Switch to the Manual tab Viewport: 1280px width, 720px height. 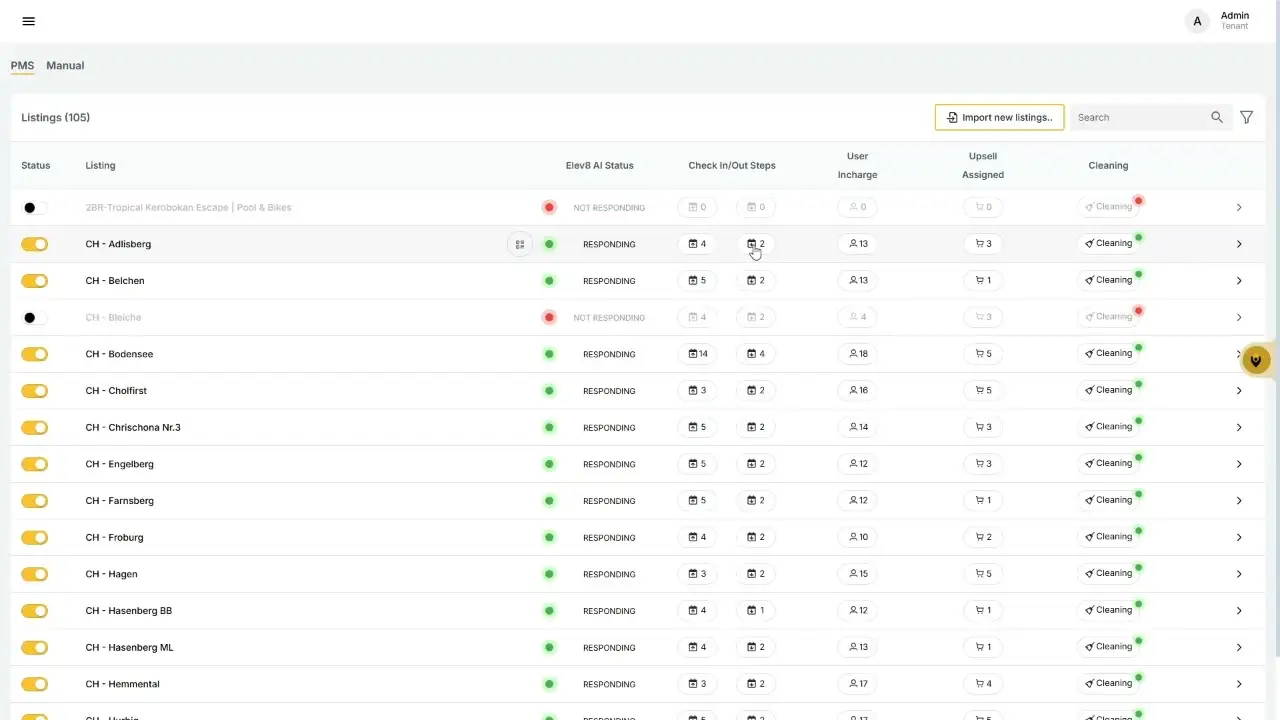[65, 66]
